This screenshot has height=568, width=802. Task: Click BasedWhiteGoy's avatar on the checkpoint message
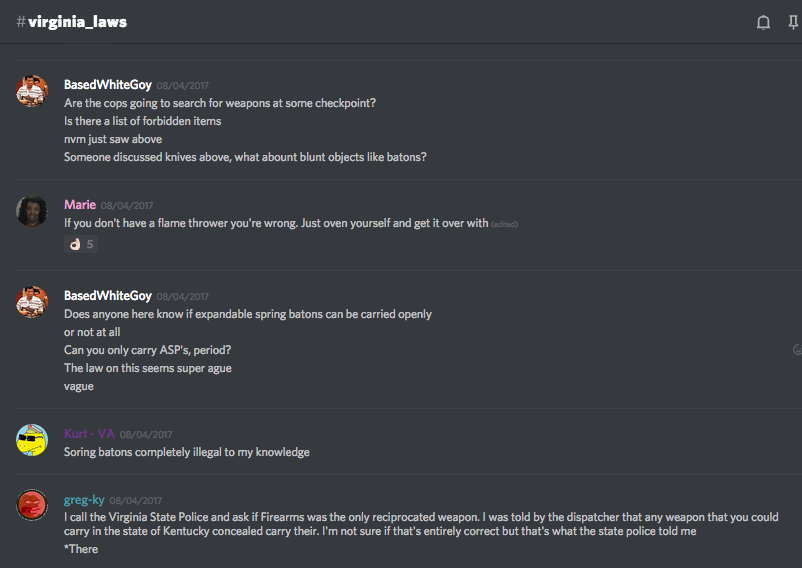coord(32,91)
